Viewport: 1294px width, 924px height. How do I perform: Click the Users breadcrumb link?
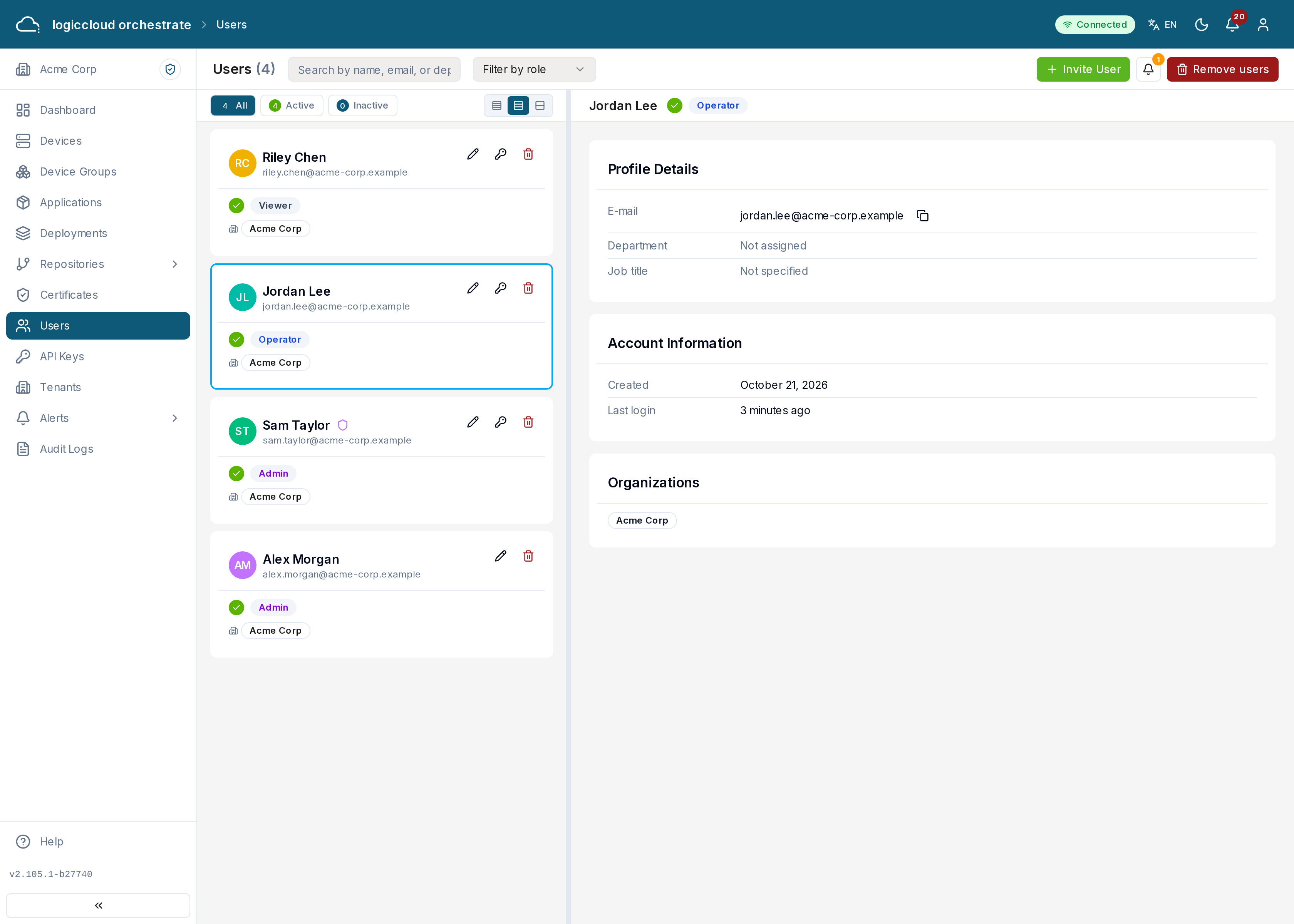(231, 25)
